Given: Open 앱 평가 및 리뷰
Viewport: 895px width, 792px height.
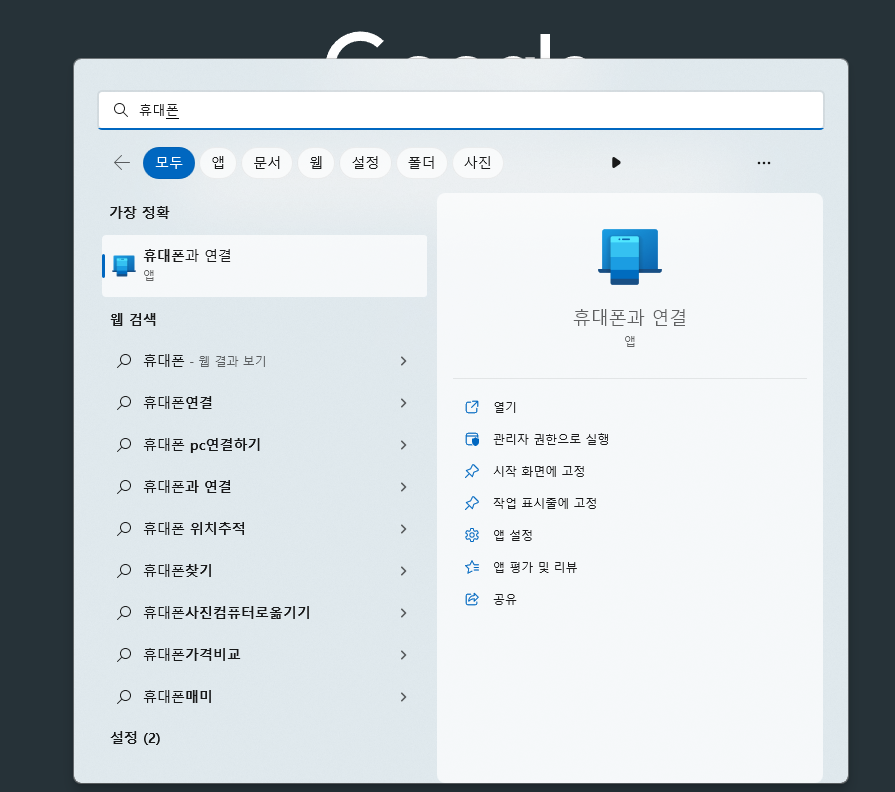Looking at the screenshot, I should 535,567.
